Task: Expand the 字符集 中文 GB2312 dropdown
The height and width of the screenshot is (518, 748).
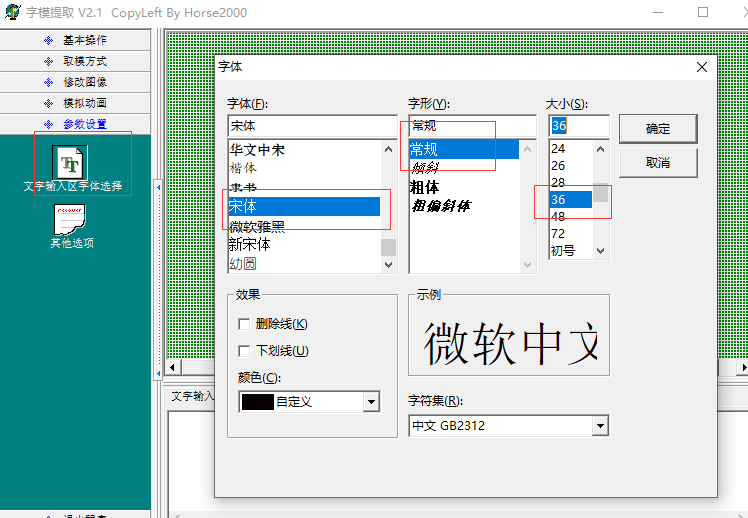Action: click(600, 425)
